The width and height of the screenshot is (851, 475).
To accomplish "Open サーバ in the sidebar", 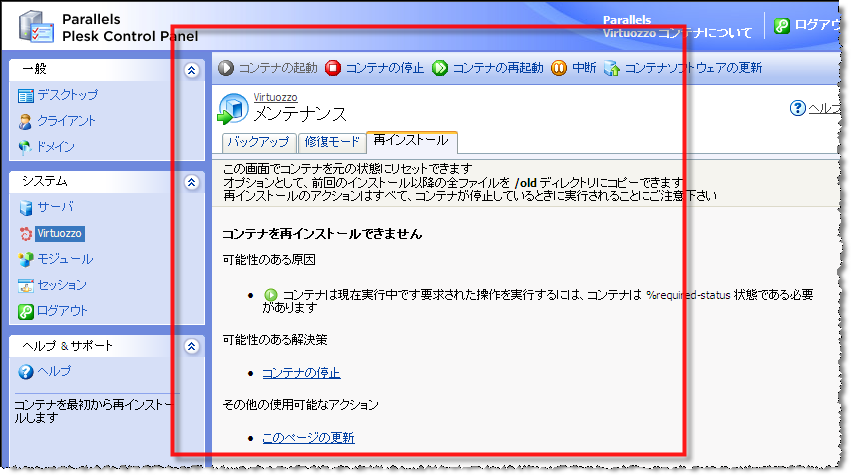I will click(55, 207).
